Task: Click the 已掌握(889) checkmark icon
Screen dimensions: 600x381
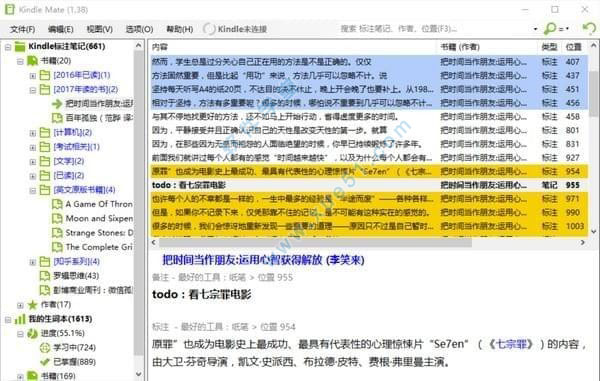Action: [45, 362]
